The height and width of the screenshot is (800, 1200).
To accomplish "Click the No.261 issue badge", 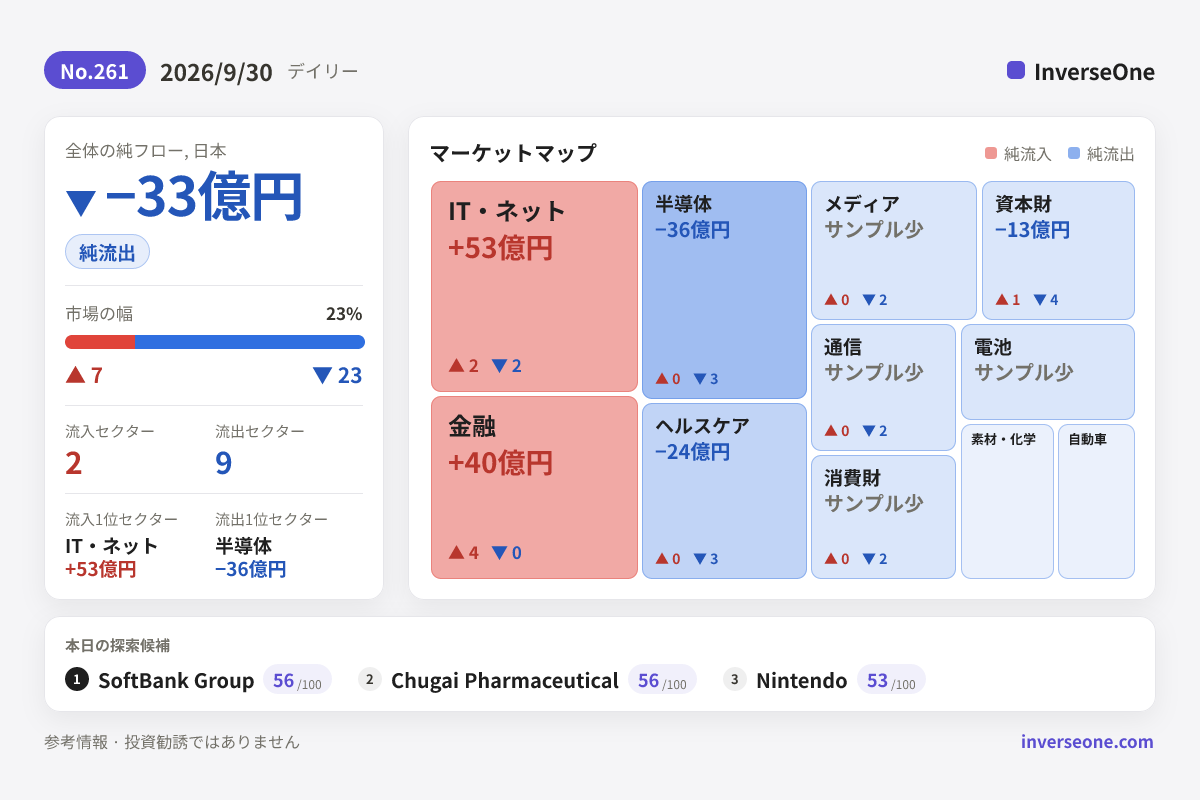I will [x=95, y=70].
